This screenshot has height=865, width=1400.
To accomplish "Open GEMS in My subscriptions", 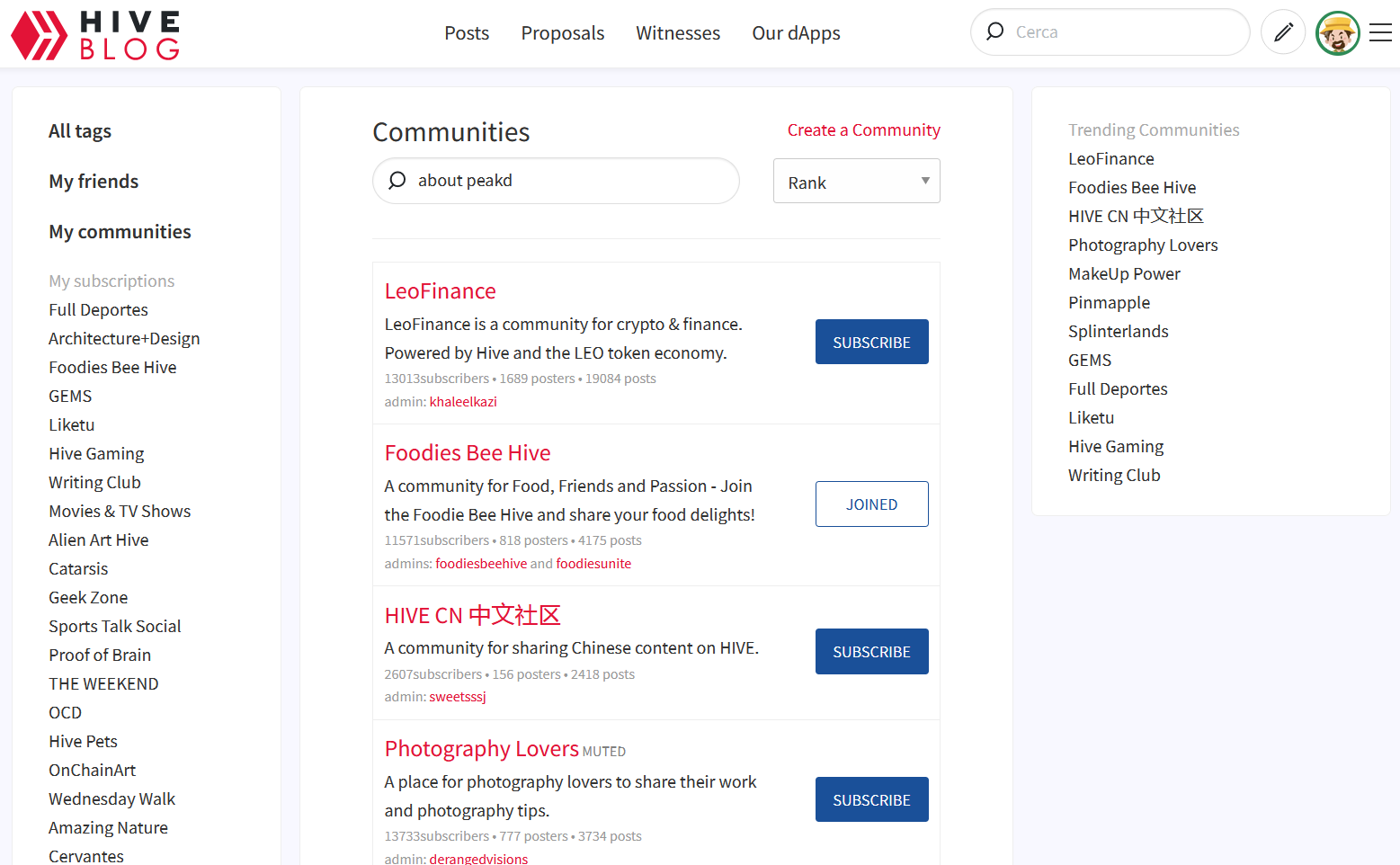I will pos(70,397).
